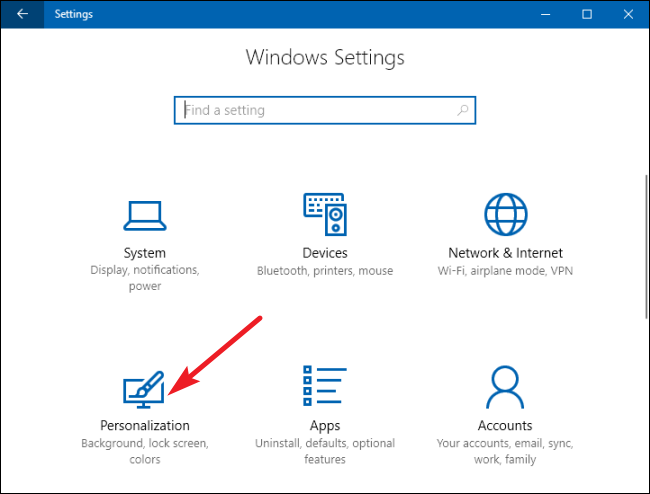Click 'Your accounts, email, sync, work, family'
The height and width of the screenshot is (494, 650).
tap(505, 451)
